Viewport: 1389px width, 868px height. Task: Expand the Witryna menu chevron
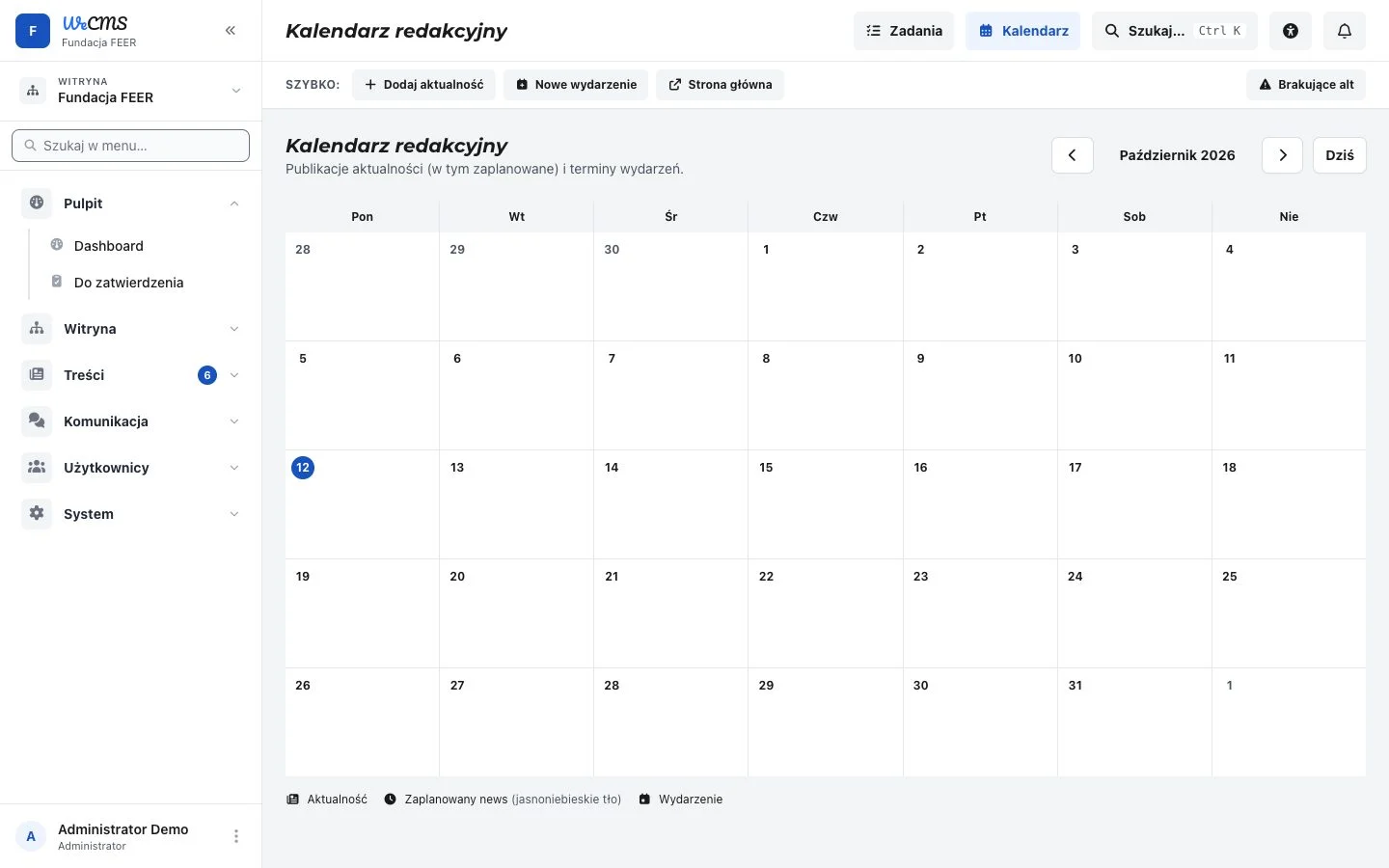point(234,329)
